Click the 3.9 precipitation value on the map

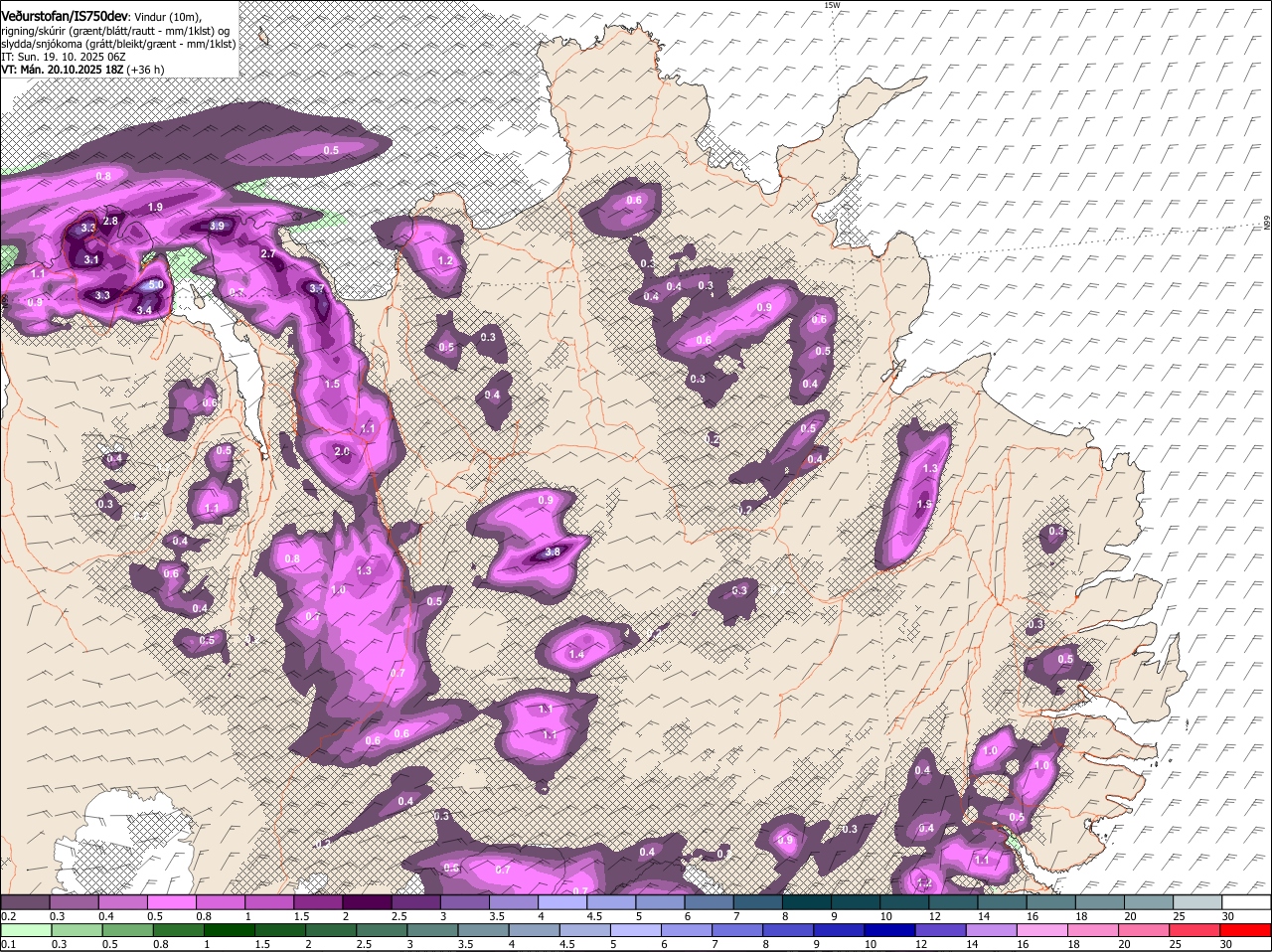point(217,227)
